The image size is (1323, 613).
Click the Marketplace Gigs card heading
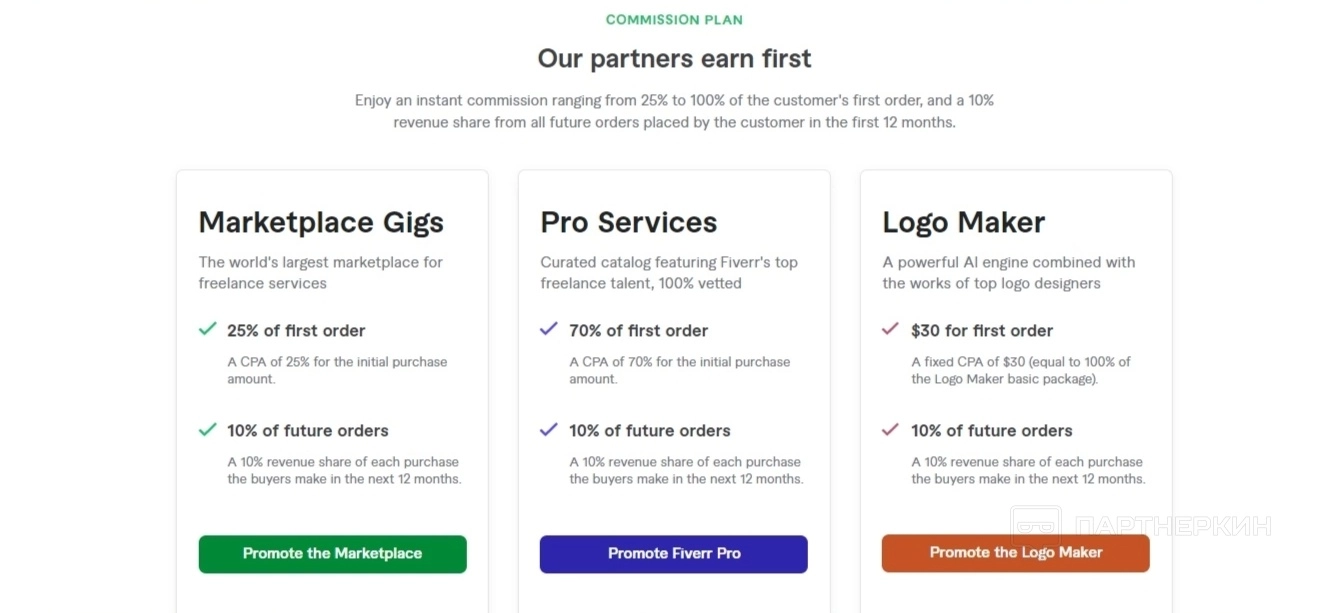(x=321, y=222)
